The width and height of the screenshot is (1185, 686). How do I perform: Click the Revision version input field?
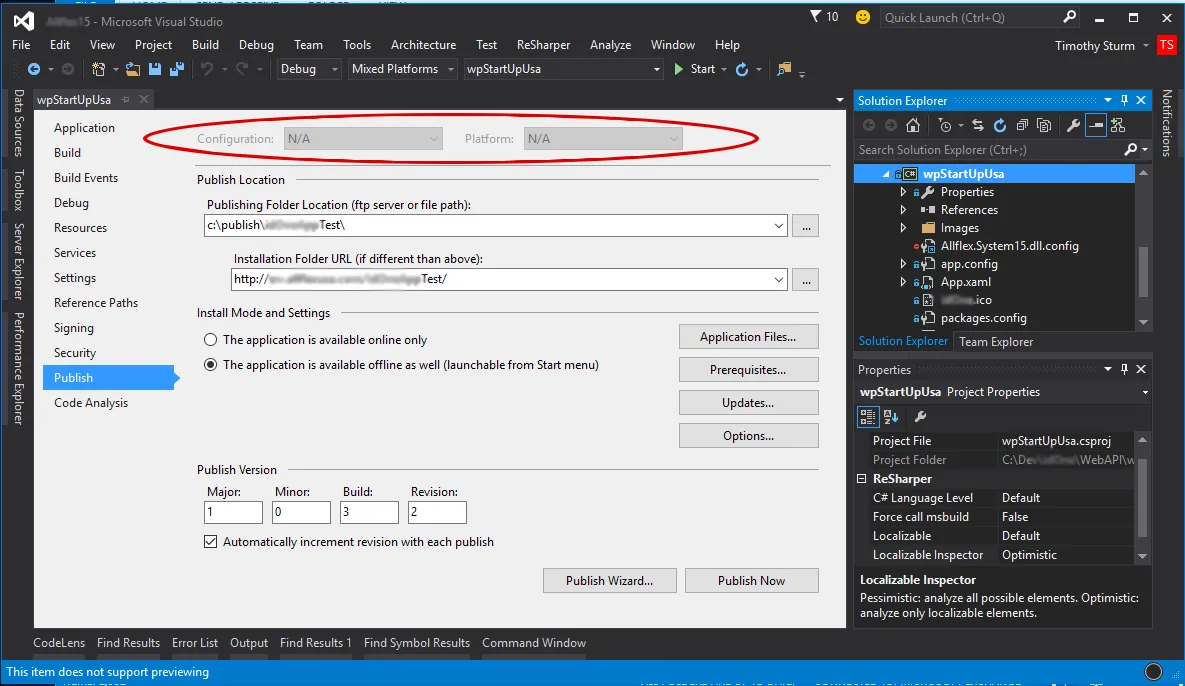pyautogui.click(x=437, y=512)
